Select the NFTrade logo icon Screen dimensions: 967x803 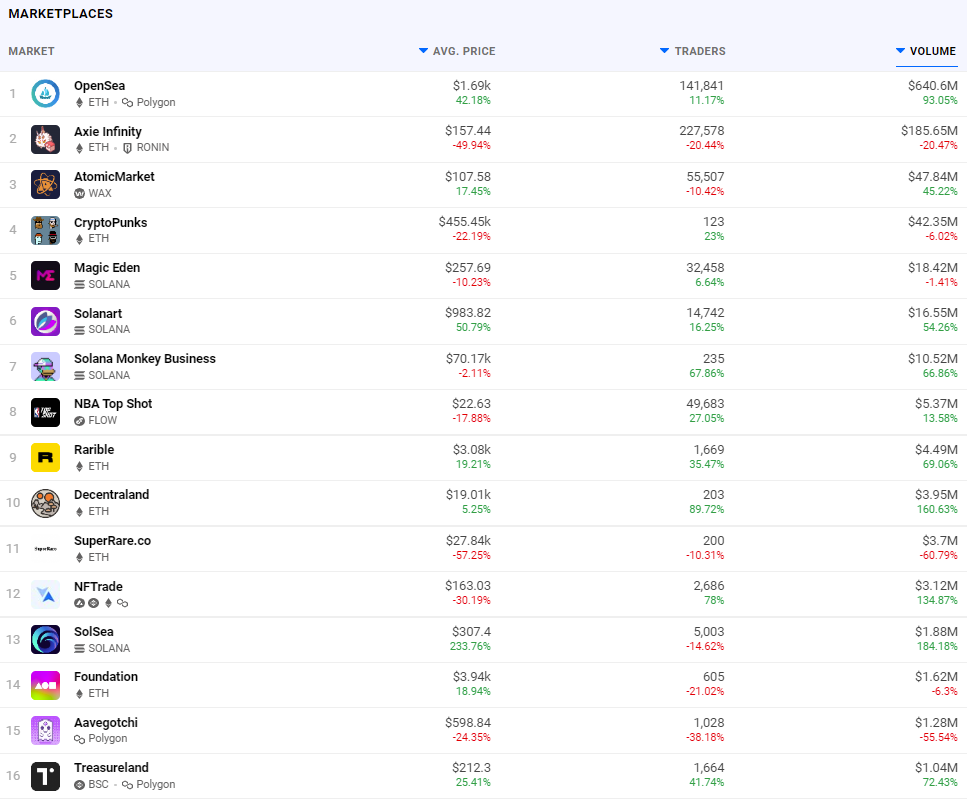point(46,594)
